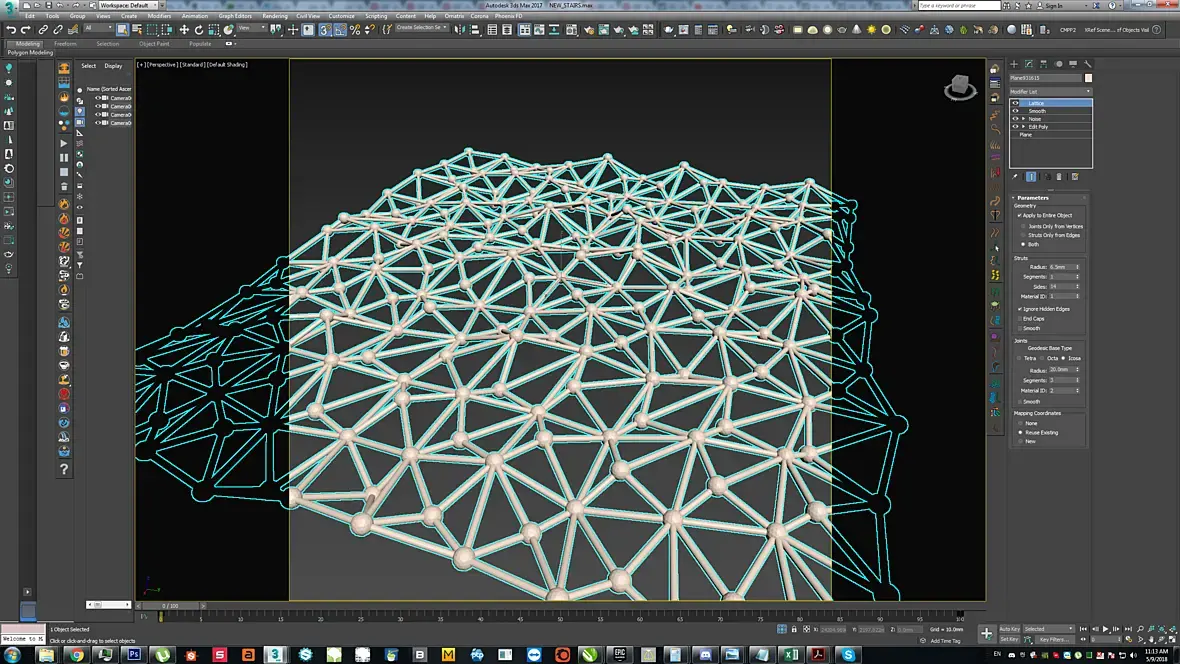Enable the End Caps checkbox
1180x664 pixels.
point(1020,319)
